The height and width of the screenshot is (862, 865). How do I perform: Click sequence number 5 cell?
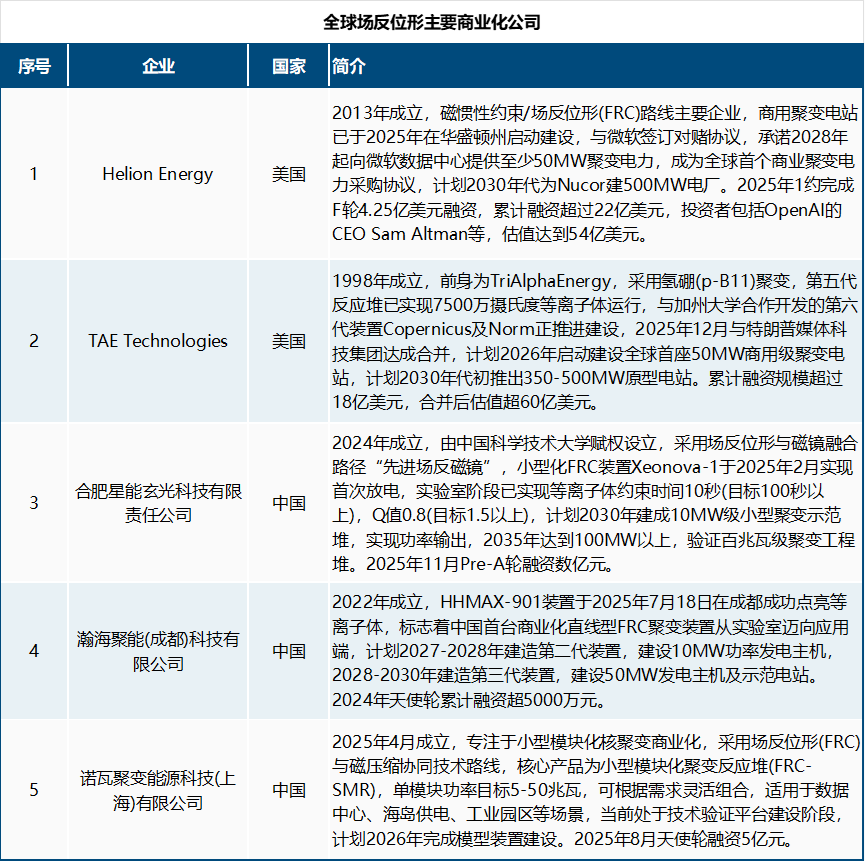coord(34,790)
